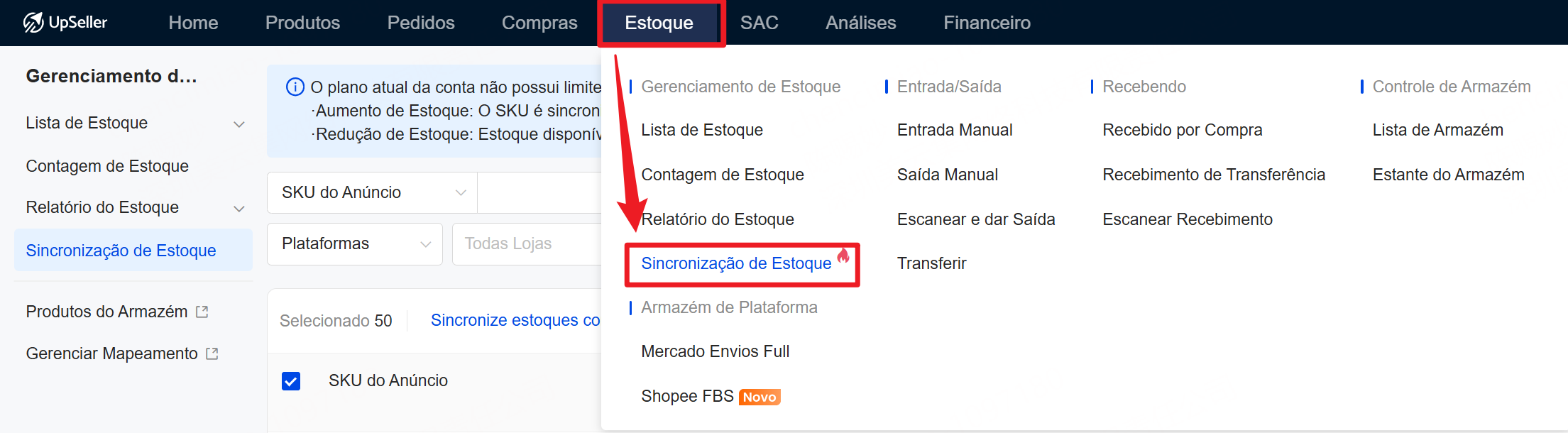The width and height of the screenshot is (1568, 433).
Task: Choose Entrada Manual from the menu
Action: (x=954, y=130)
